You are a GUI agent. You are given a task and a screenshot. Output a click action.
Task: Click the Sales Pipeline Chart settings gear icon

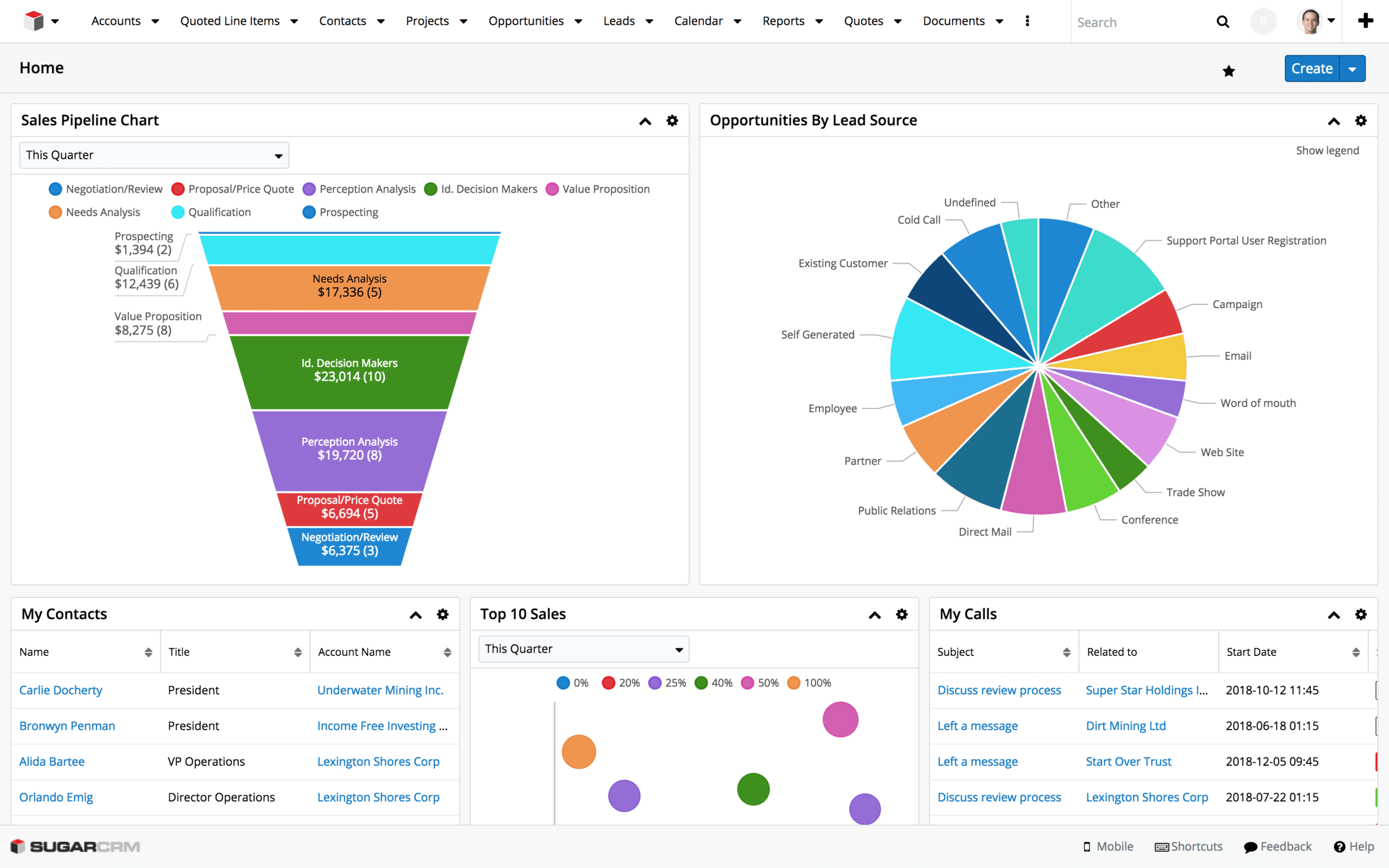click(x=672, y=120)
